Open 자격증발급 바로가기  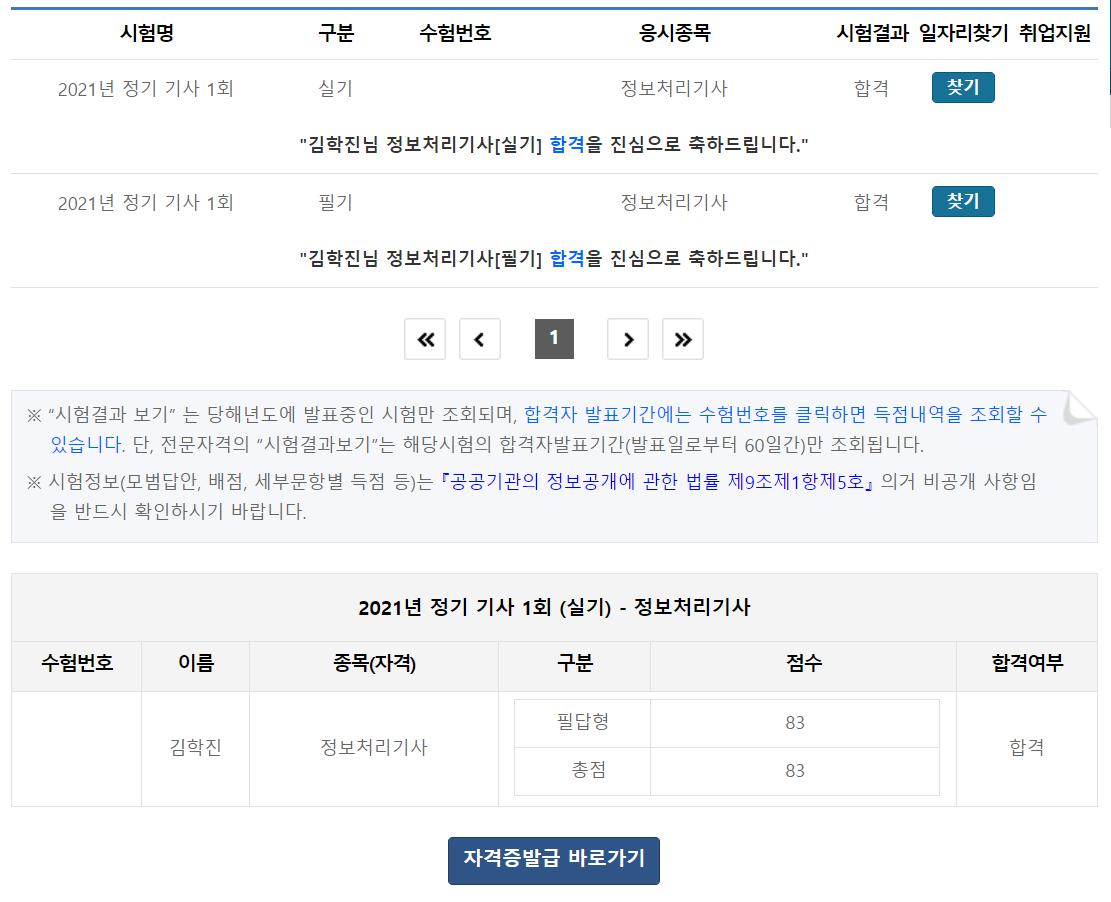[x=554, y=860]
